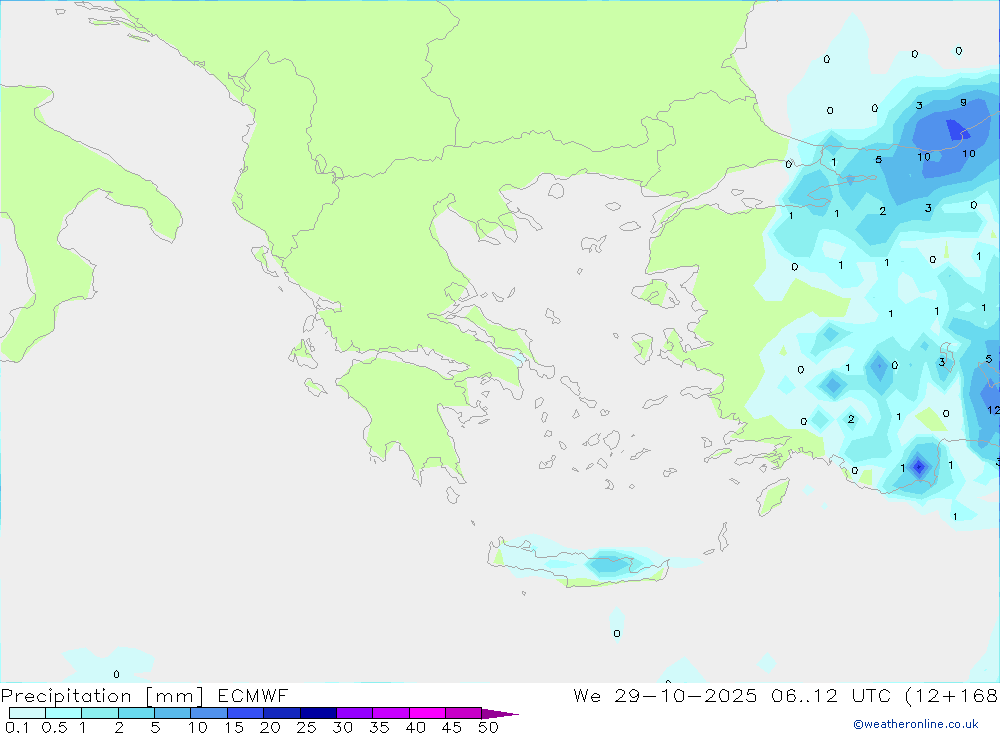Click the "0.1" legend scale label

[x=17, y=727]
